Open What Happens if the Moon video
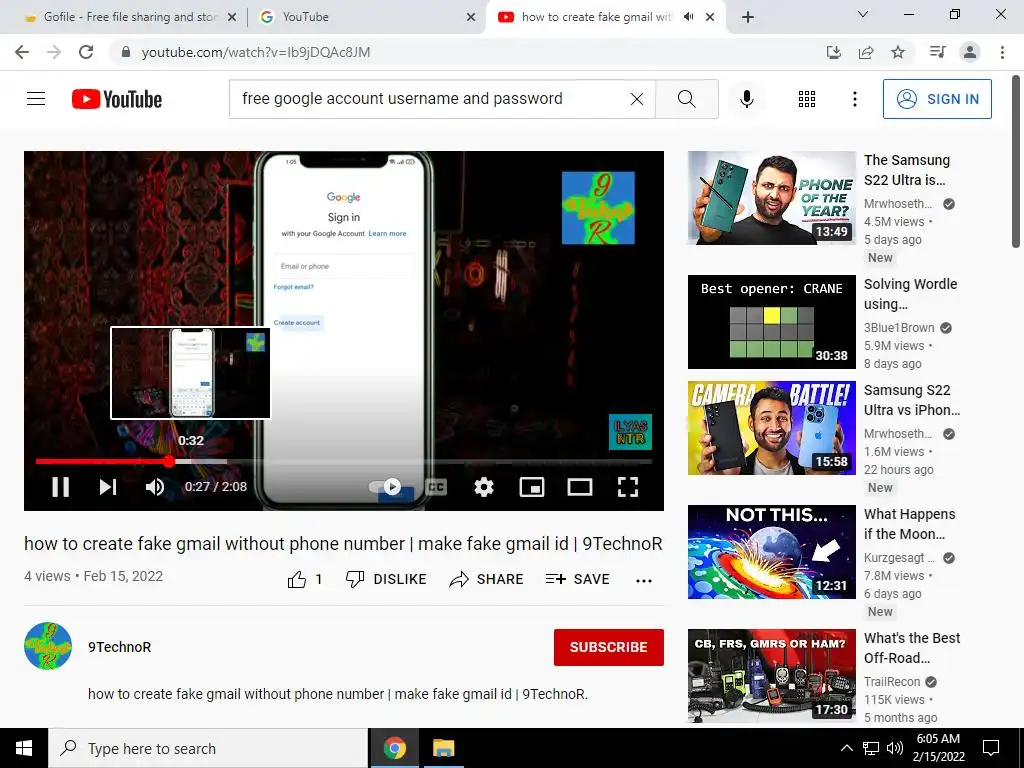 [x=771, y=552]
